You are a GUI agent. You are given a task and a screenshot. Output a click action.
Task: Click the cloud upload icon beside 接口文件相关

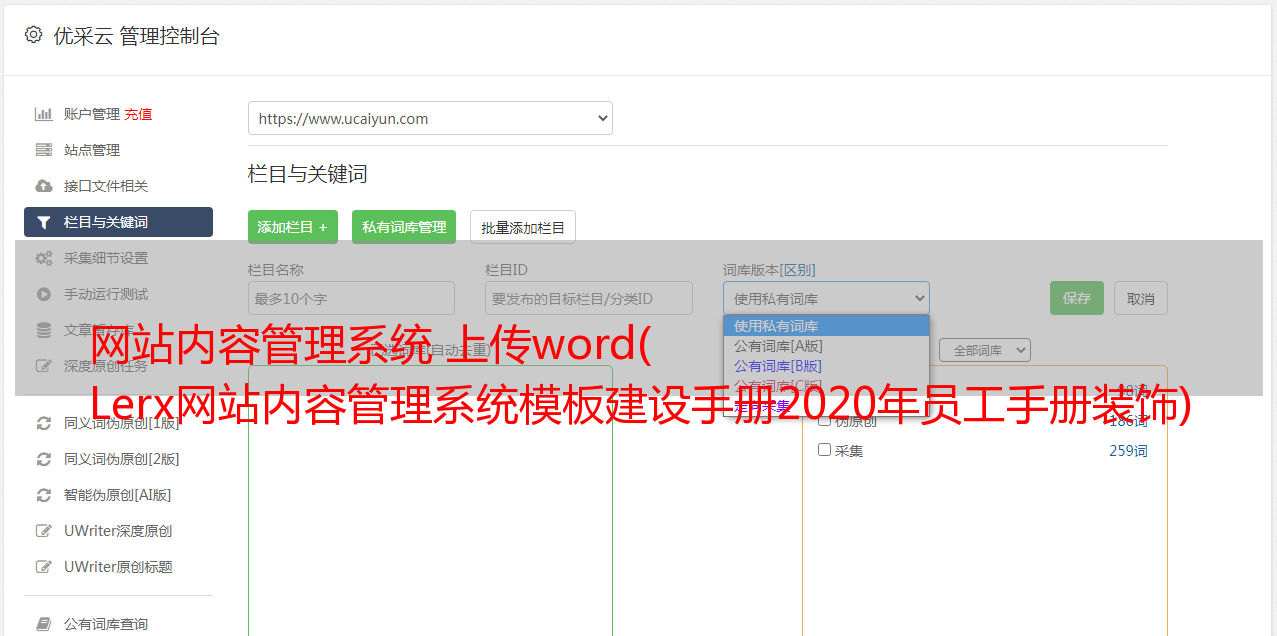43,186
